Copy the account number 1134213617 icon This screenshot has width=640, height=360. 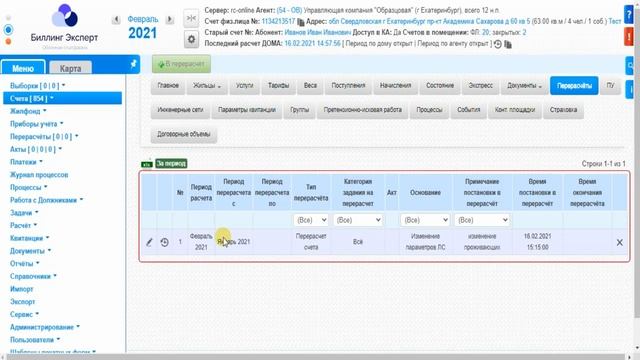(301, 22)
